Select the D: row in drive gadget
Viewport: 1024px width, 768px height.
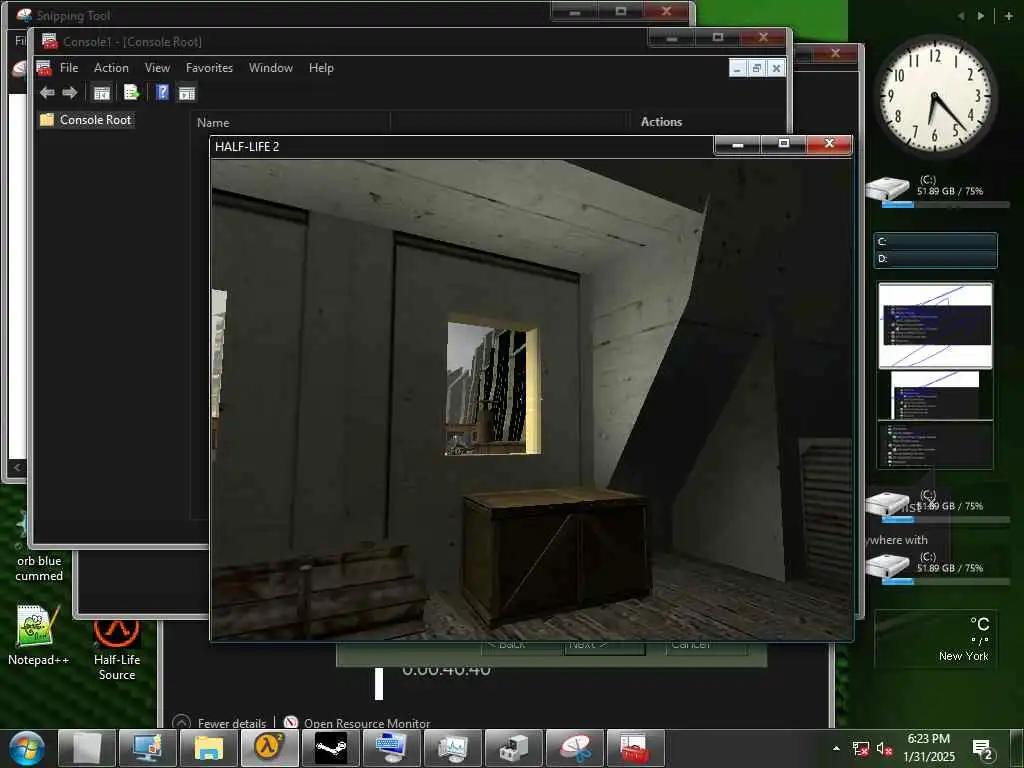[936, 259]
